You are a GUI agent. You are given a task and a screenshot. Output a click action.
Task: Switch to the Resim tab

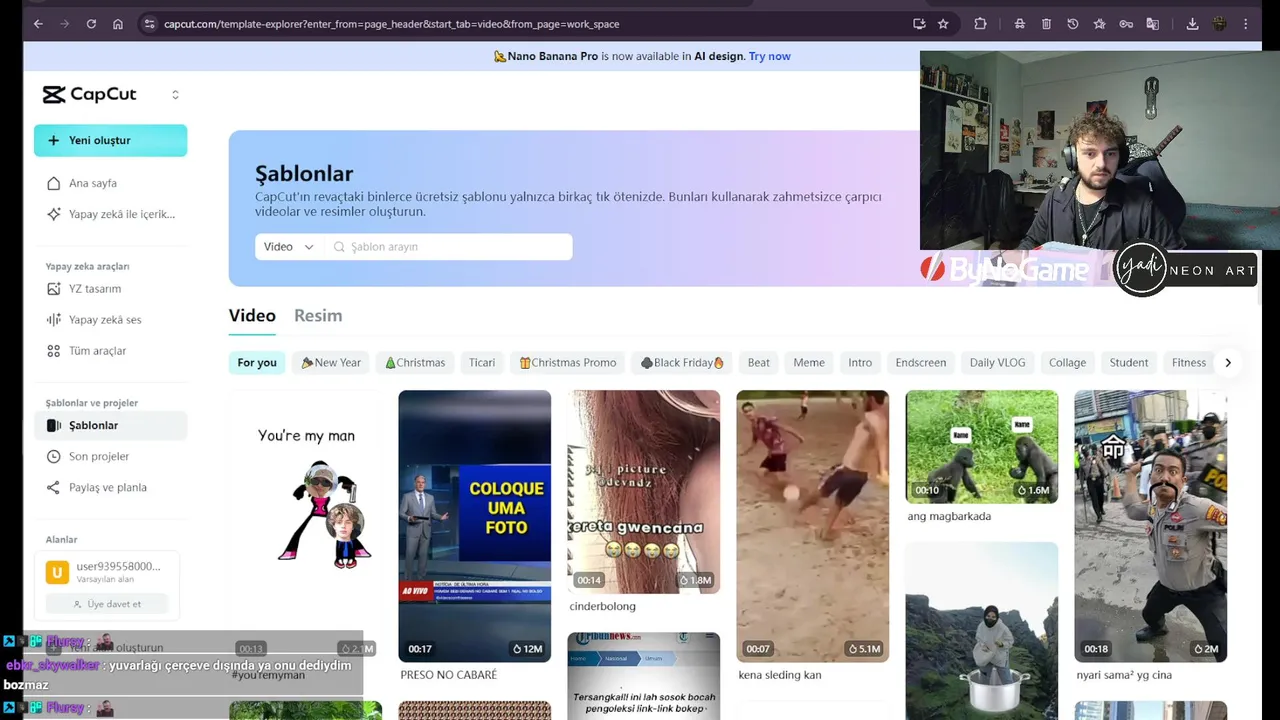[318, 315]
